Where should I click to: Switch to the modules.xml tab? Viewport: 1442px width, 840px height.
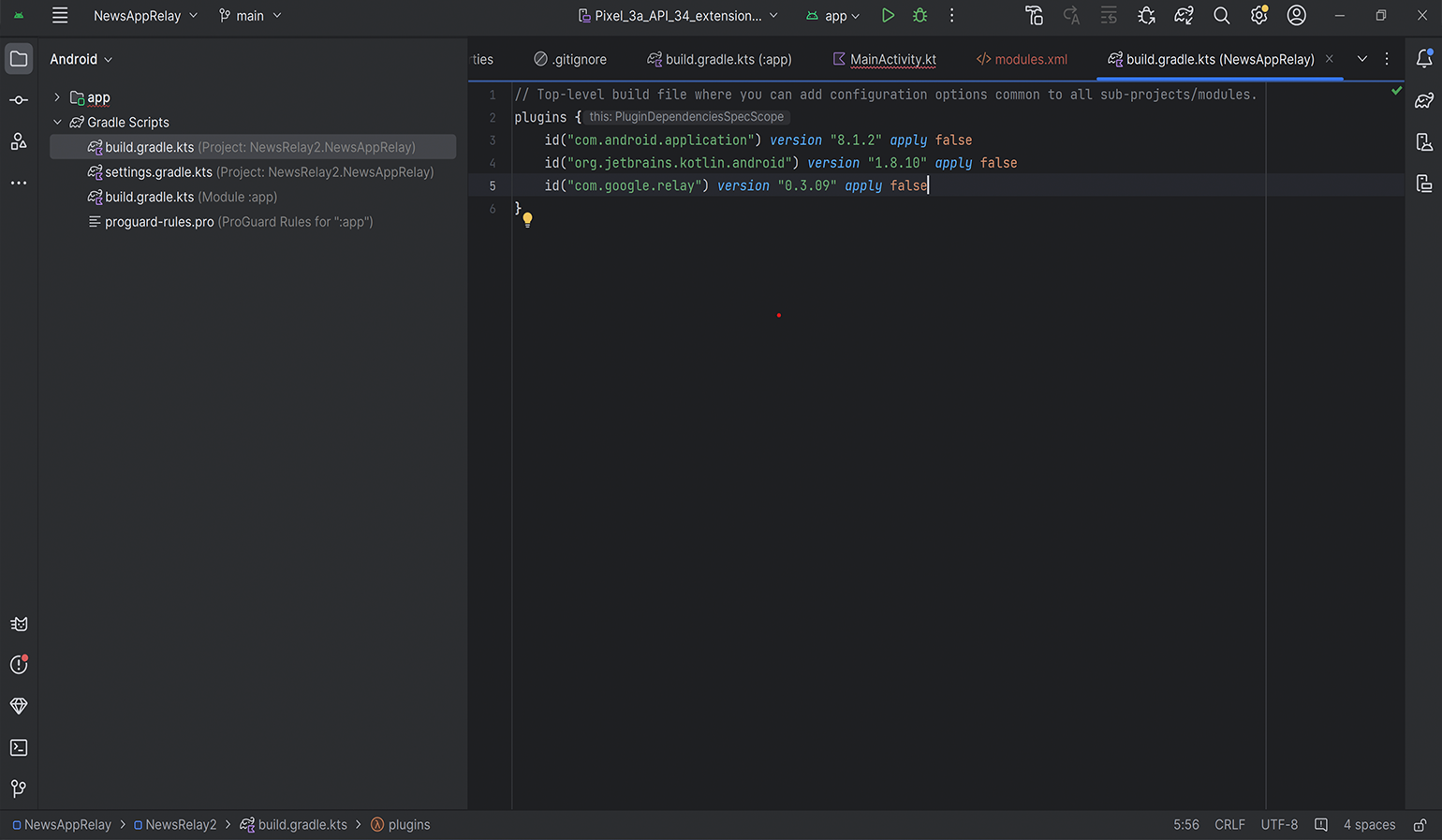tap(1022, 59)
